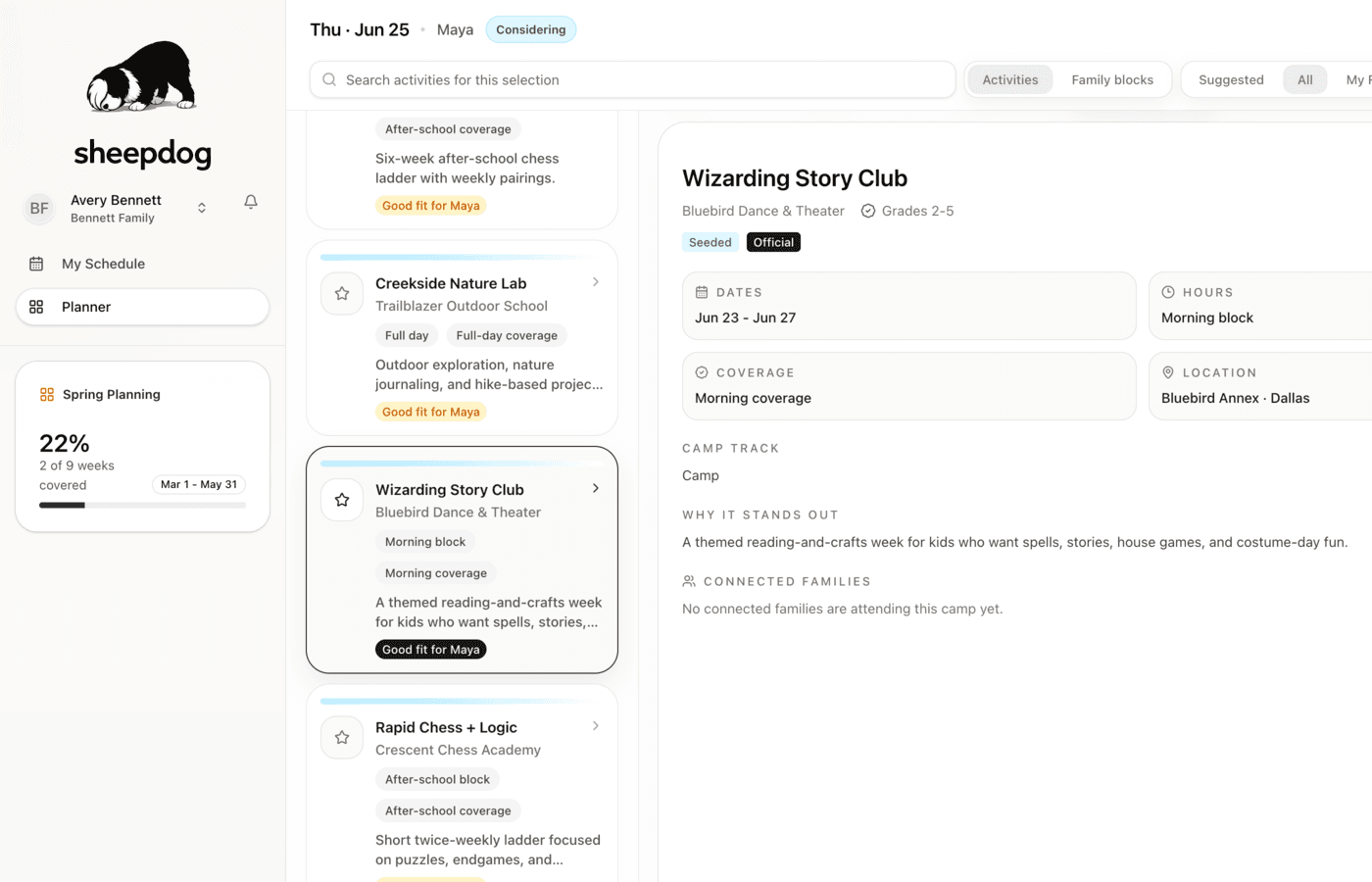Expand Creekside Nature Lab details chevron
This screenshot has height=882, width=1372.
point(596,282)
